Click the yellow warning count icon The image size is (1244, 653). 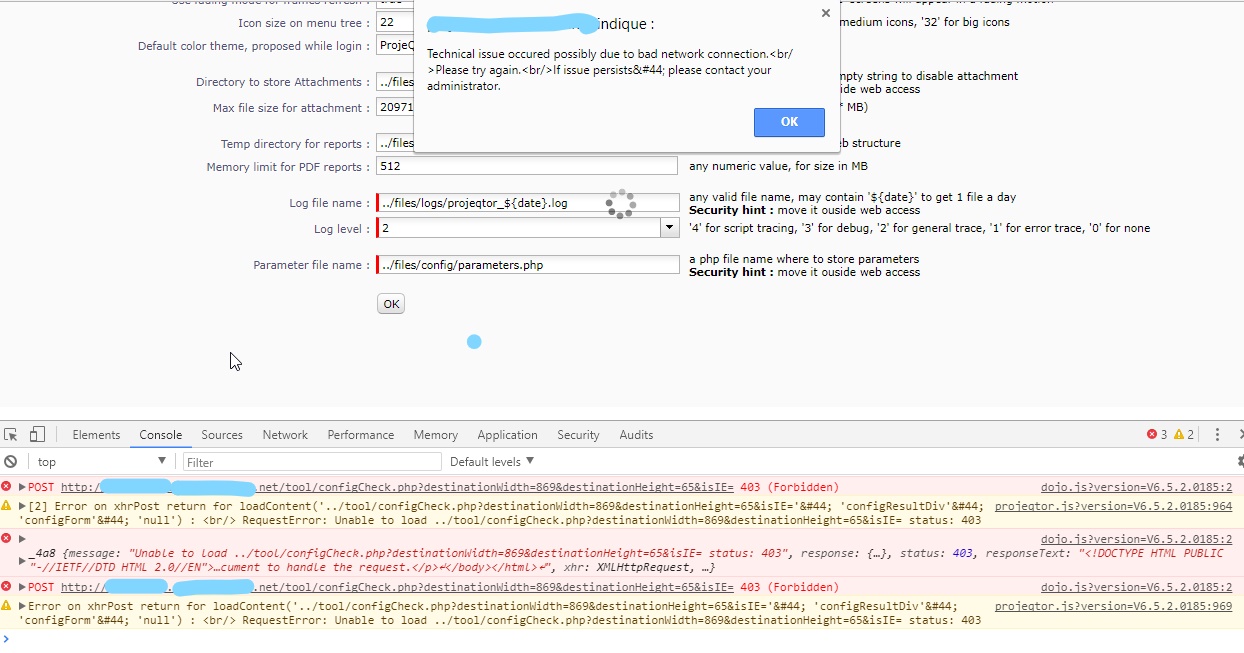point(1178,435)
